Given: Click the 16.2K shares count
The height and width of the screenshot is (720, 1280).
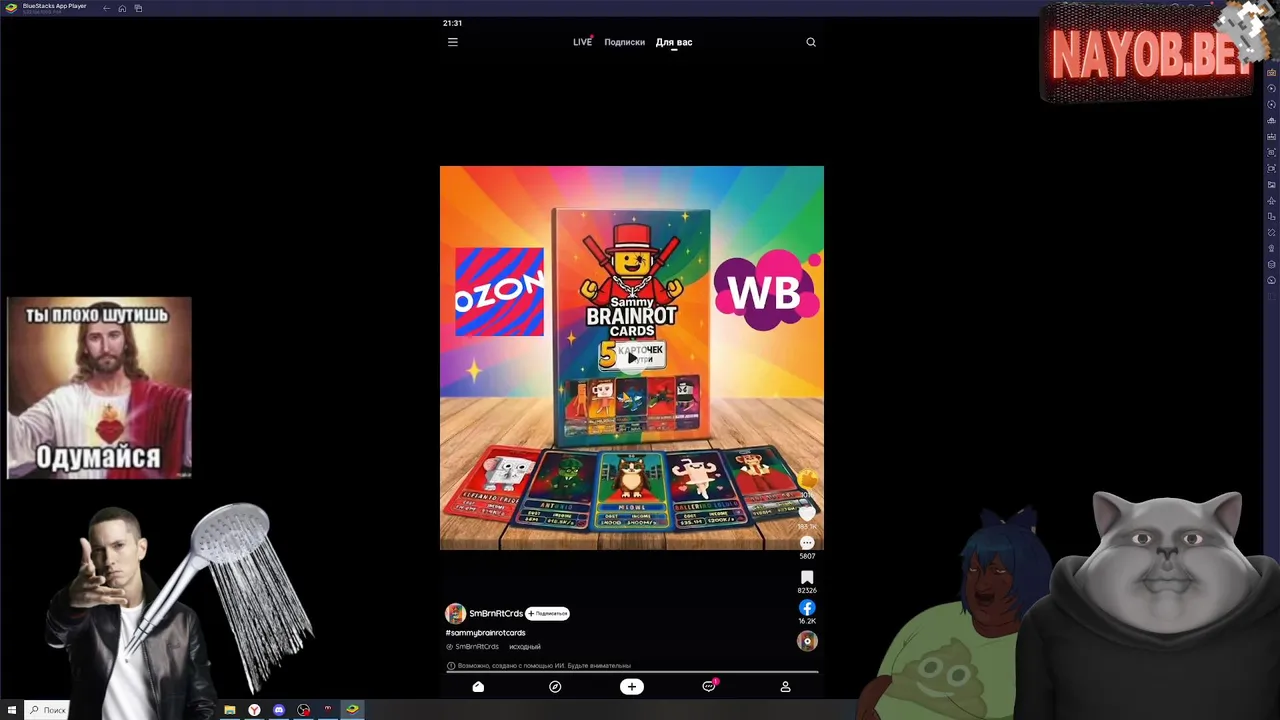Looking at the screenshot, I should click(x=807, y=621).
